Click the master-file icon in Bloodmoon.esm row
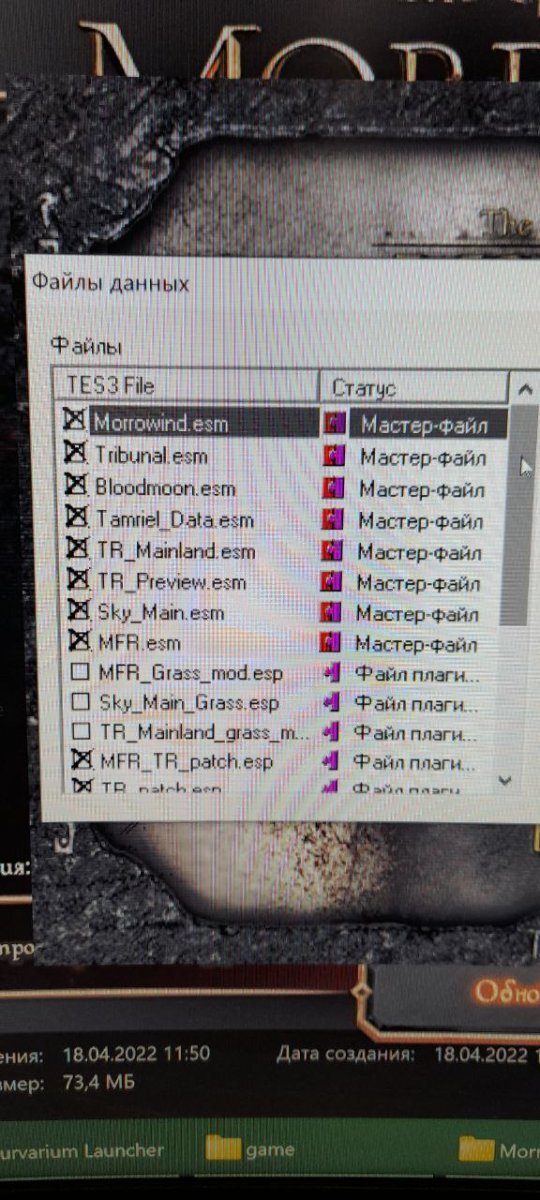540x1200 pixels. (334, 489)
